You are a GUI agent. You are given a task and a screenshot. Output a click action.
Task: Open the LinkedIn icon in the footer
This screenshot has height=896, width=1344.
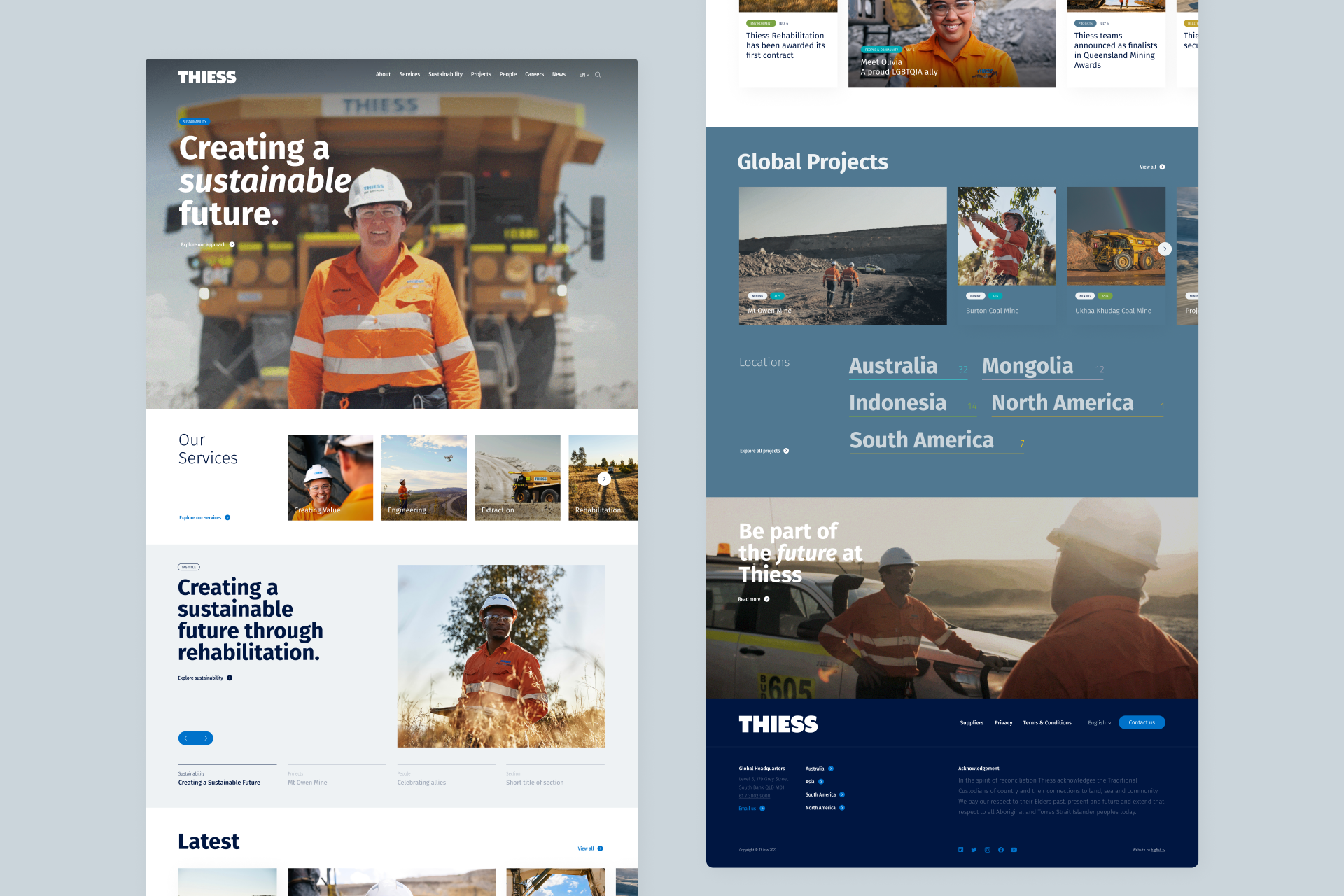(x=960, y=850)
